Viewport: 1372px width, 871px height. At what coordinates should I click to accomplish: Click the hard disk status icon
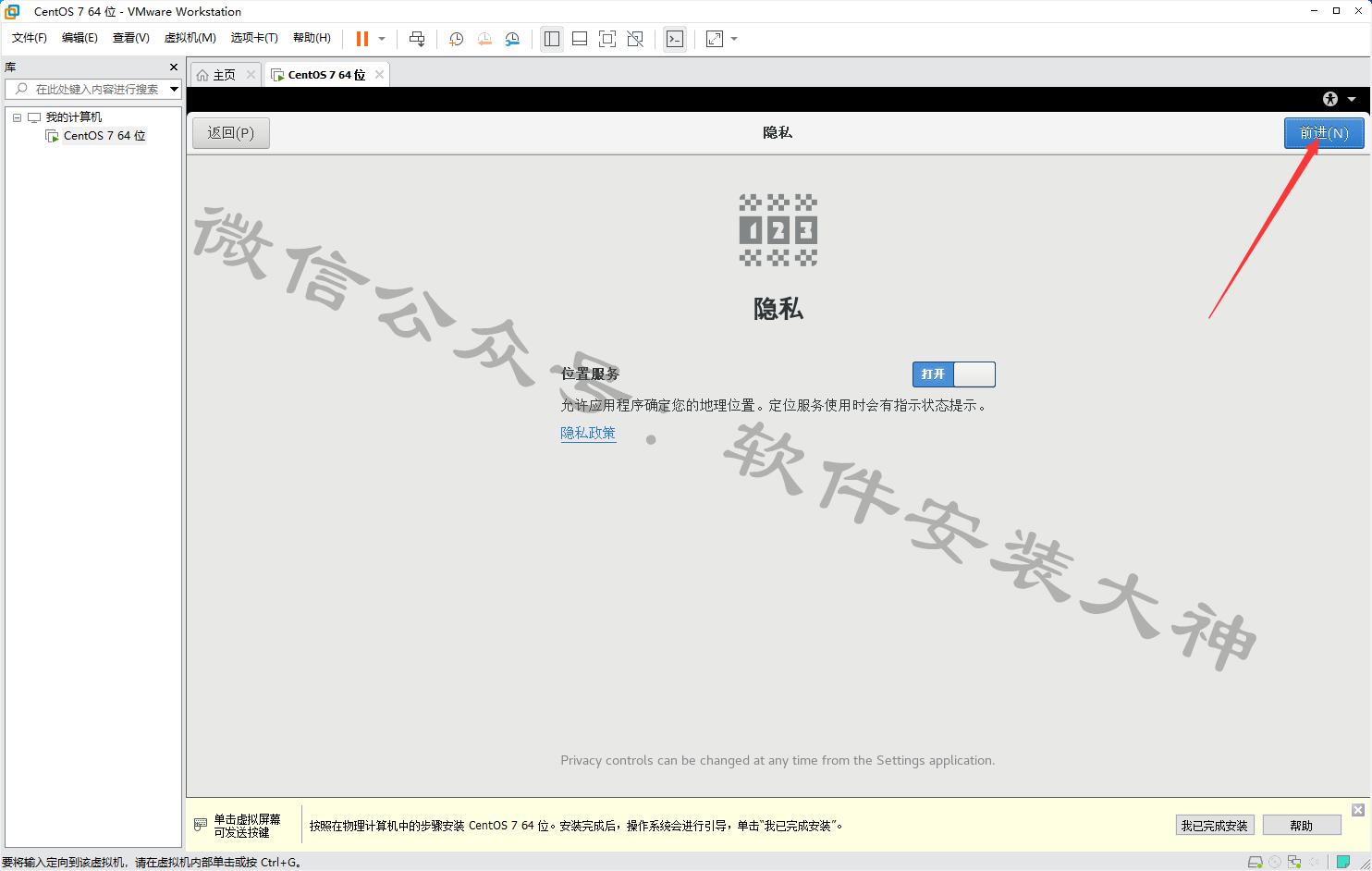click(x=1255, y=862)
